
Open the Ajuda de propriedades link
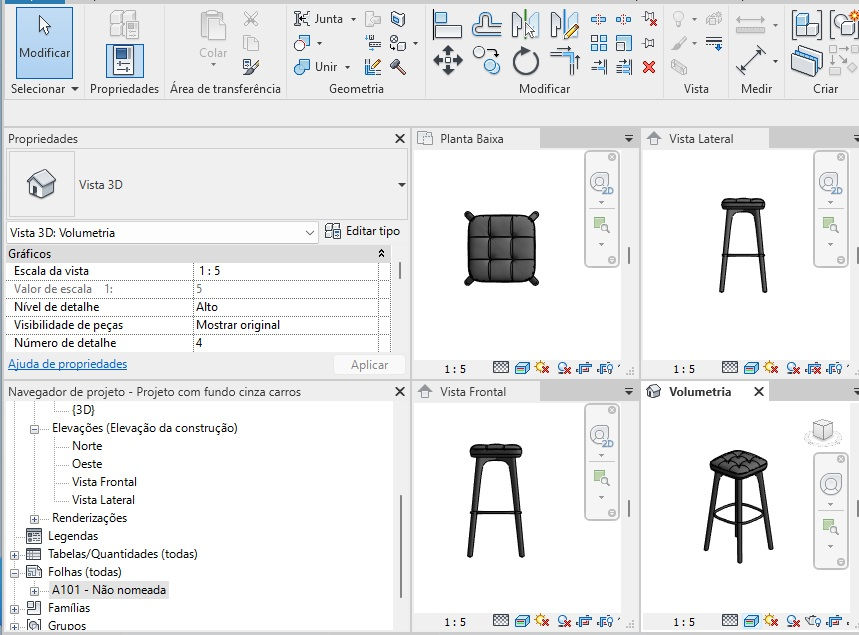pyautogui.click(x=67, y=364)
